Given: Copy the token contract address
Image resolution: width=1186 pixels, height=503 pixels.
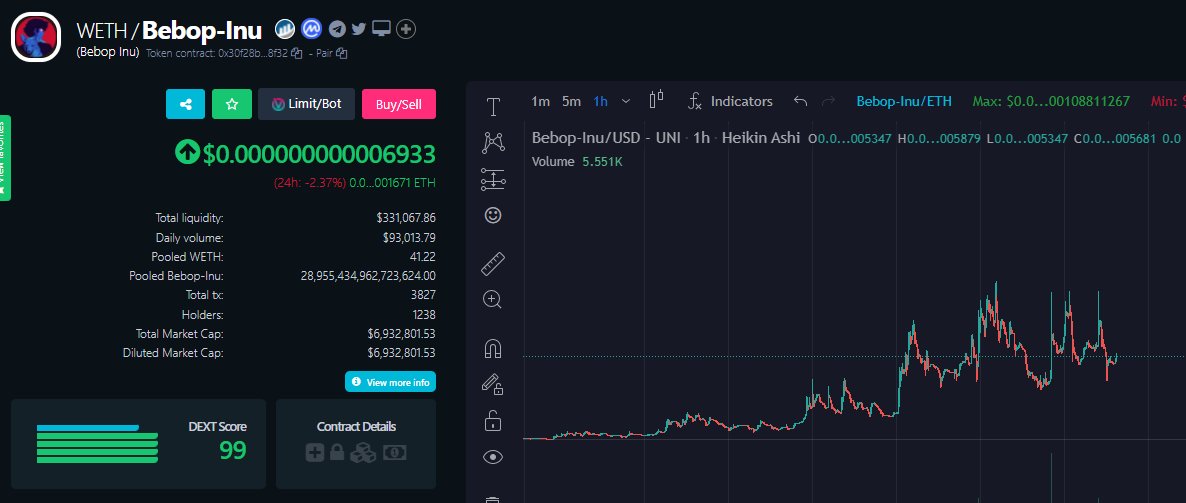Looking at the screenshot, I should 296,54.
